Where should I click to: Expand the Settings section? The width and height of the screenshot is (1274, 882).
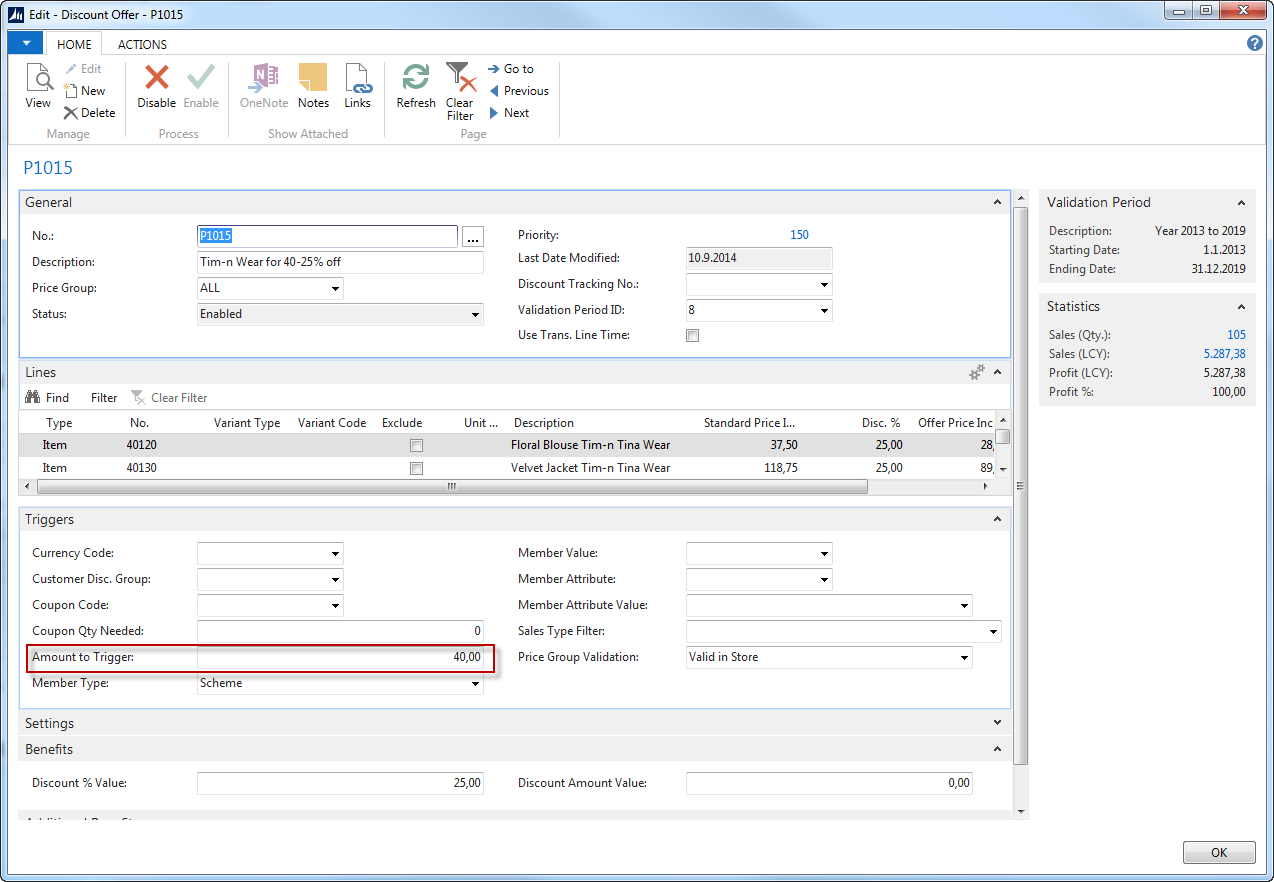pos(996,723)
